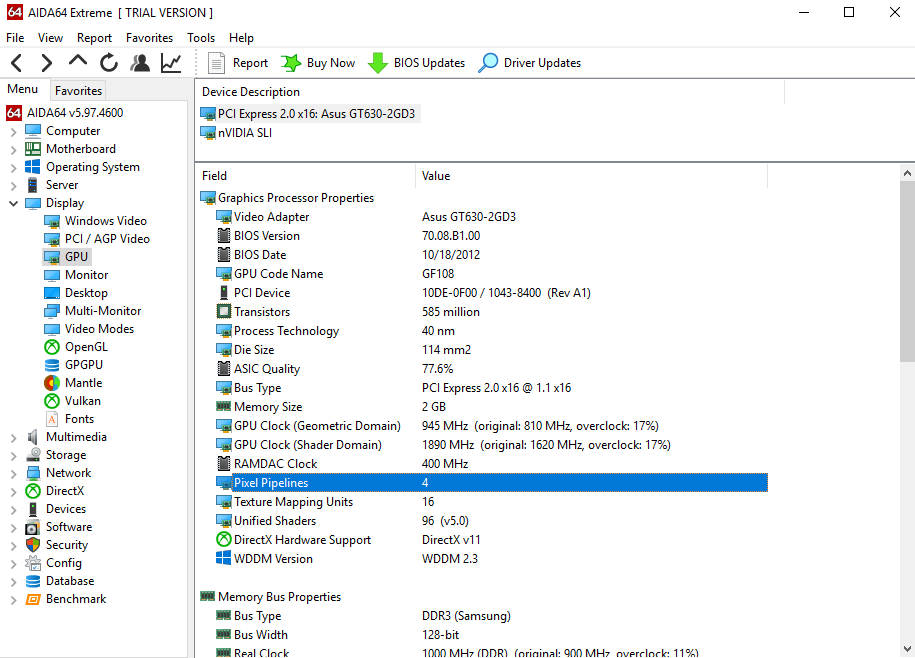Viewport: 915px width, 658px height.
Task: Select OpenGL in the Display tree
Action: click(x=86, y=347)
